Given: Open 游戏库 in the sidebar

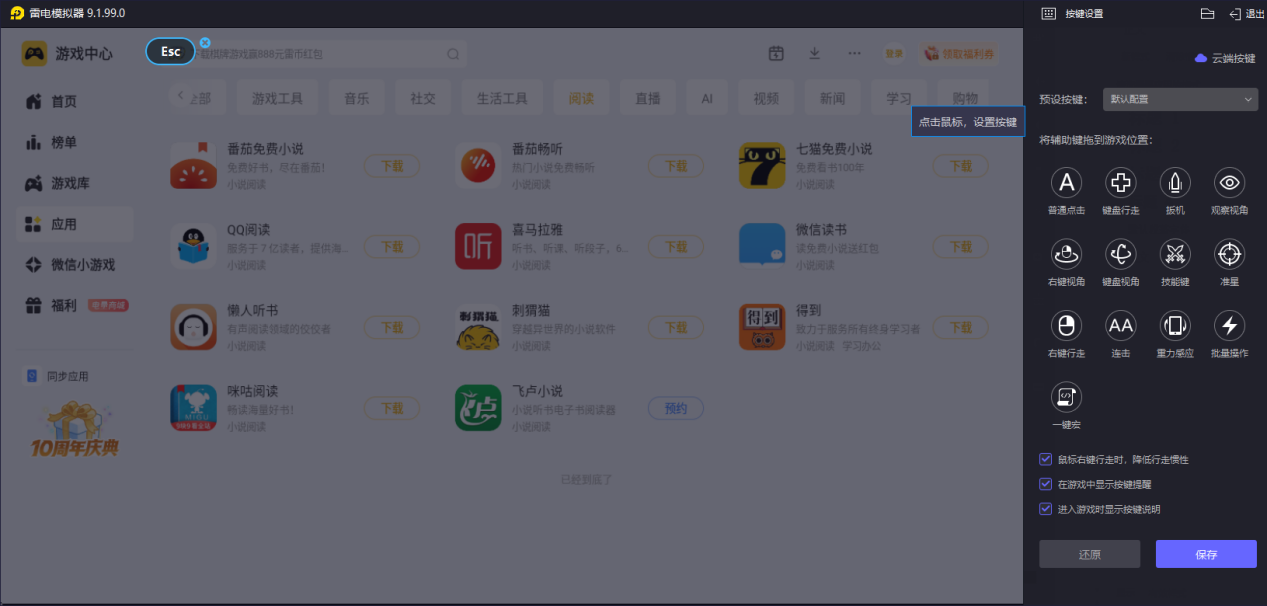Looking at the screenshot, I should [75, 184].
